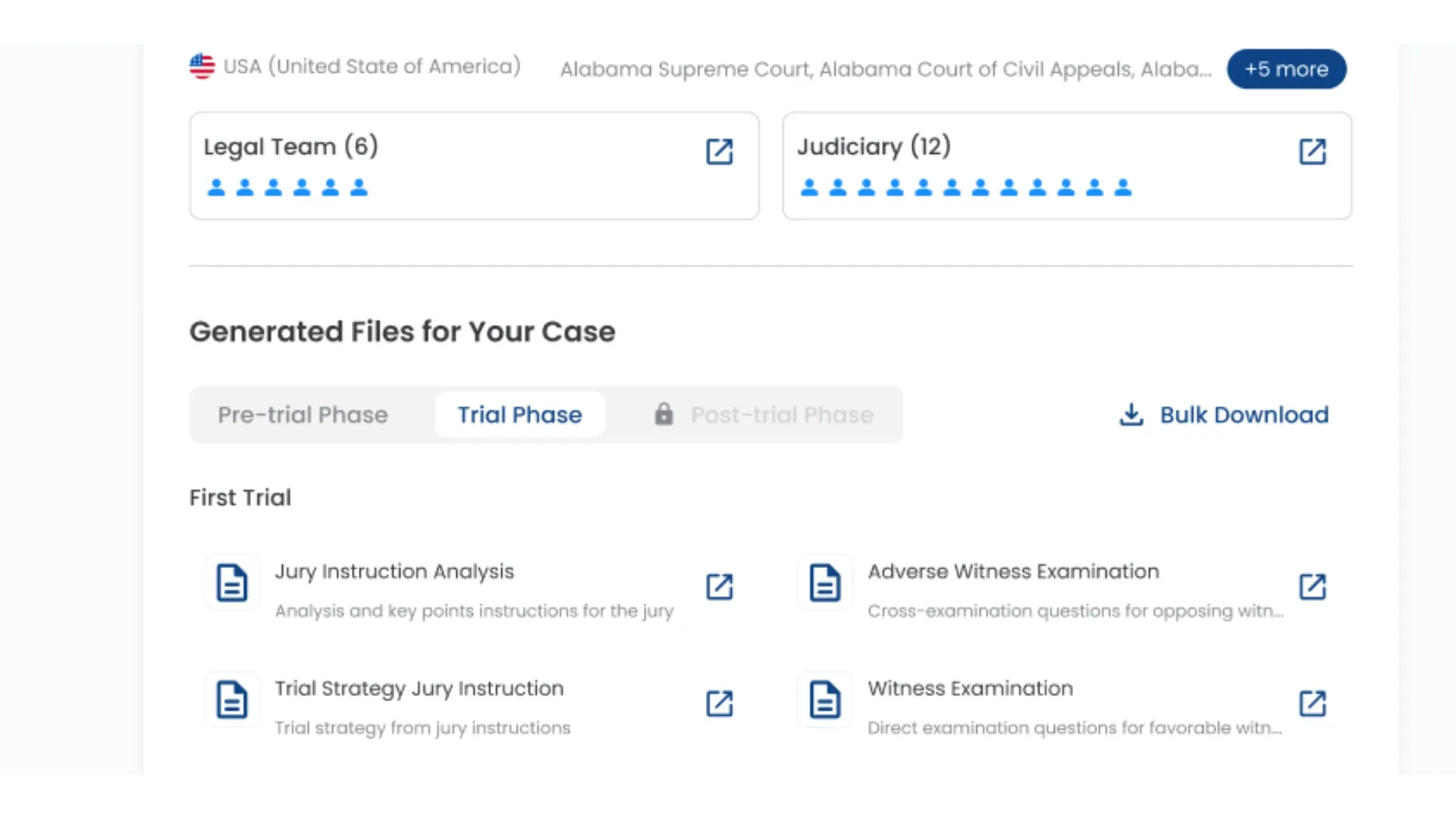This screenshot has height=819, width=1456.
Task: Click 'Cross-examination questions for opposing witn...' text
Action: [x=1075, y=611]
